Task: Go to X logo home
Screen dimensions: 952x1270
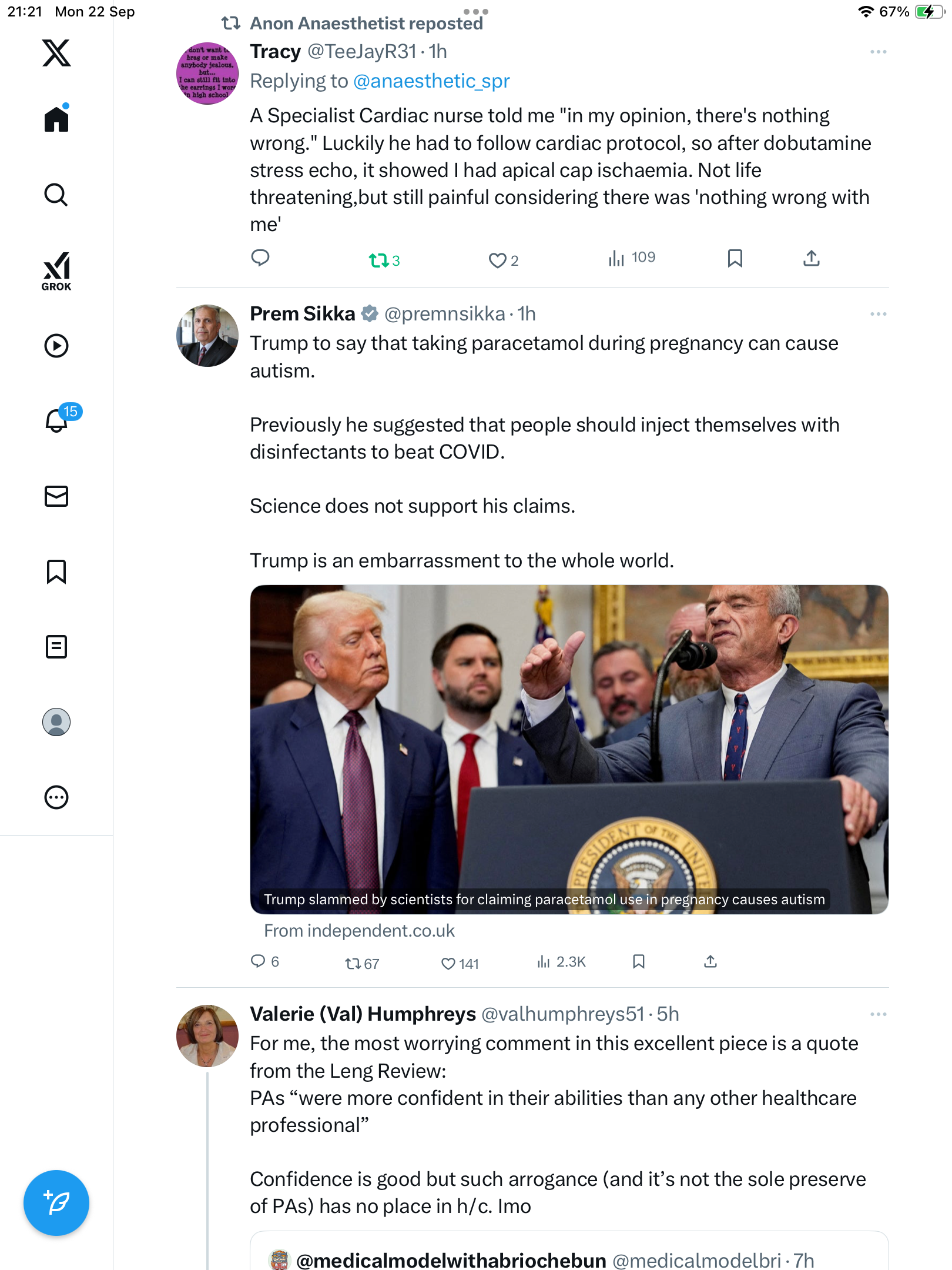Action: click(x=56, y=54)
